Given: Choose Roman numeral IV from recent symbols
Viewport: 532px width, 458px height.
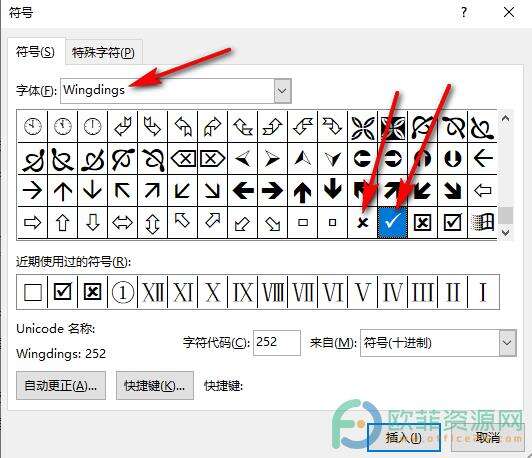Looking at the screenshot, I should [x=393, y=292].
